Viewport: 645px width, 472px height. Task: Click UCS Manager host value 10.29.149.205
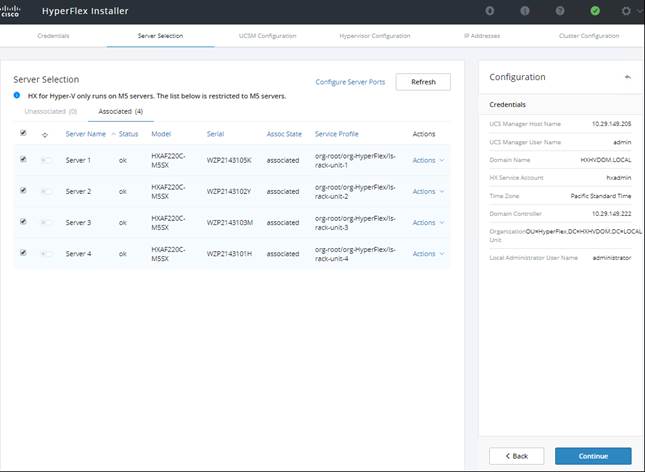point(611,124)
